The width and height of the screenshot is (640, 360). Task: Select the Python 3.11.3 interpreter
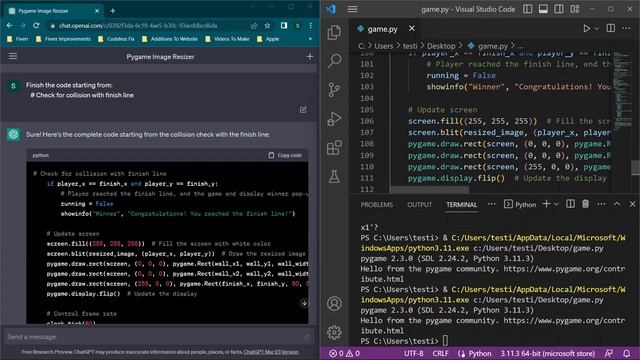pyautogui.click(x=547, y=353)
